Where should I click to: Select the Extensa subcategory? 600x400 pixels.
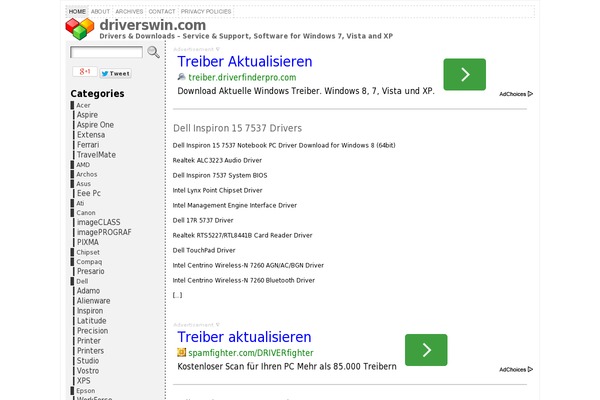[91, 135]
